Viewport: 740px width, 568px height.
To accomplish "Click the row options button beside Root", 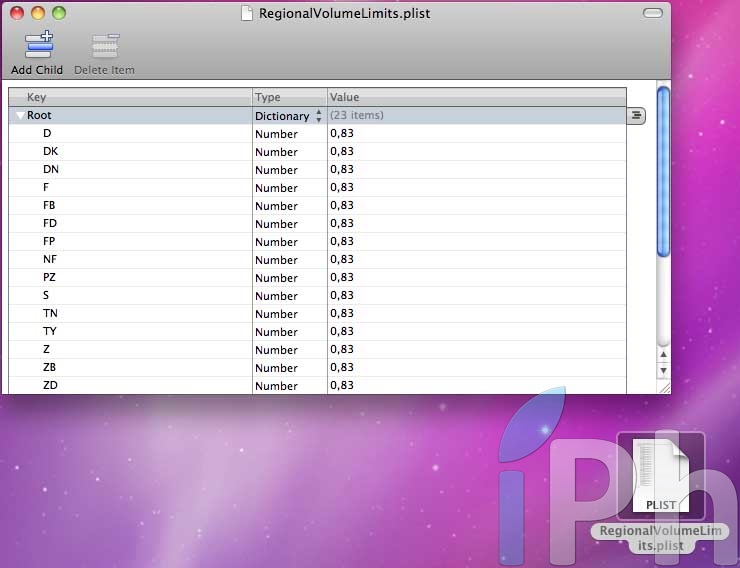I will [636, 116].
